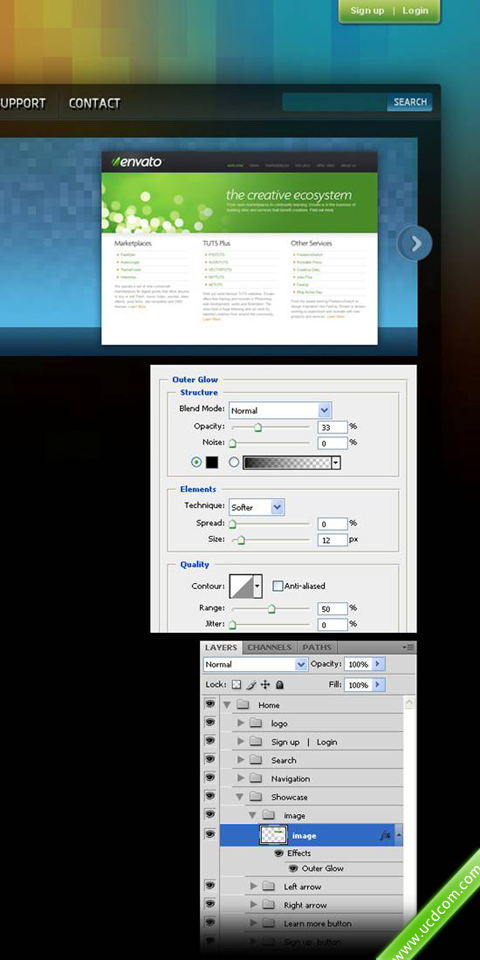Select the solid color glow radio button
480x960 pixels.
point(197,462)
